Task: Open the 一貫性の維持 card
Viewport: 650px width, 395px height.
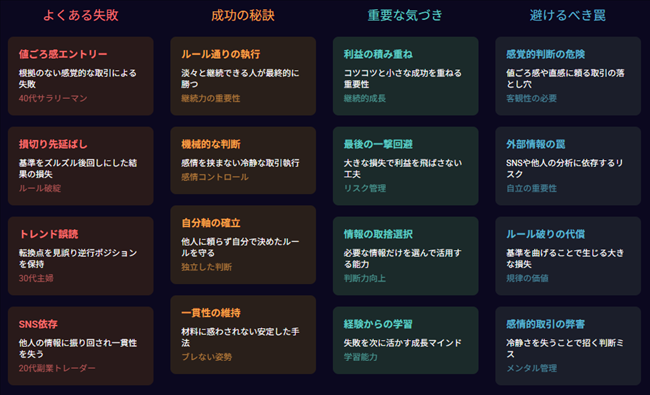Action: pos(243,335)
